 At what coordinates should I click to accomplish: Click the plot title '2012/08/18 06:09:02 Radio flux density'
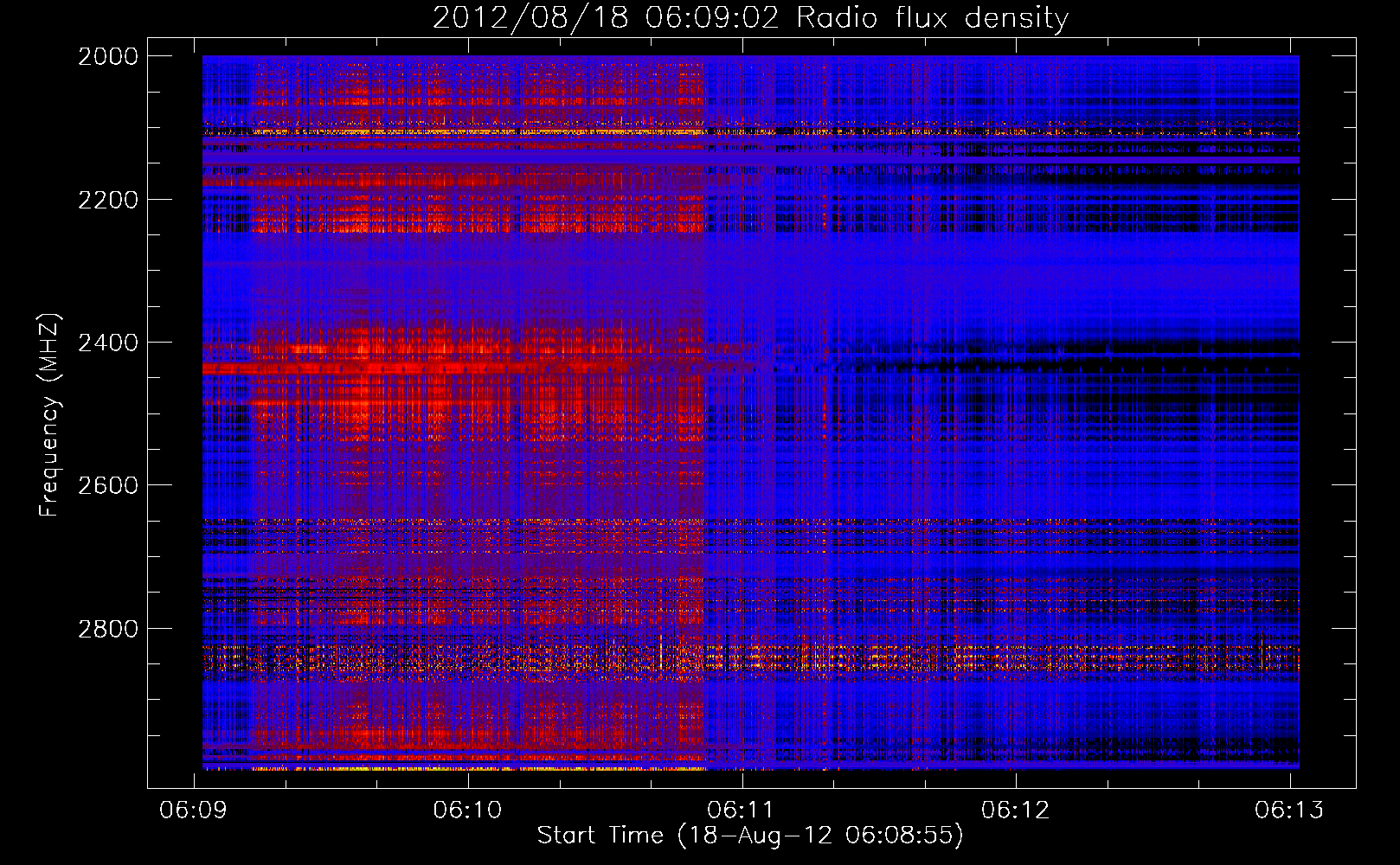pos(750,17)
